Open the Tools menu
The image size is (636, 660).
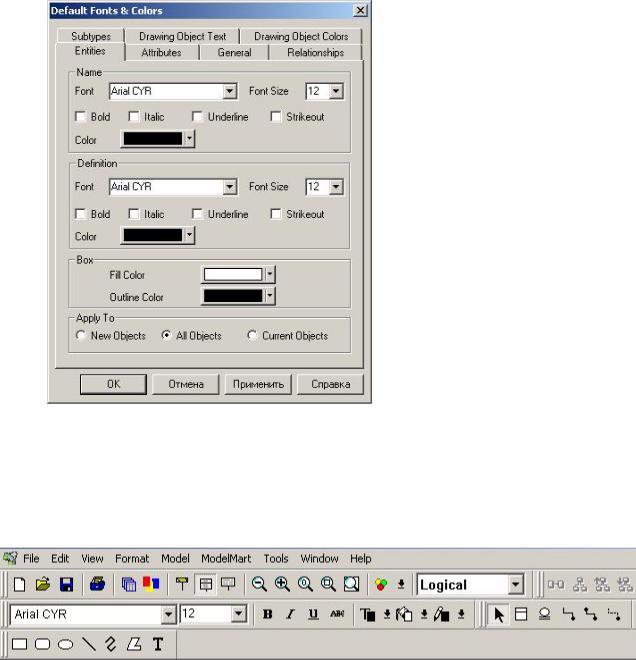click(x=276, y=559)
